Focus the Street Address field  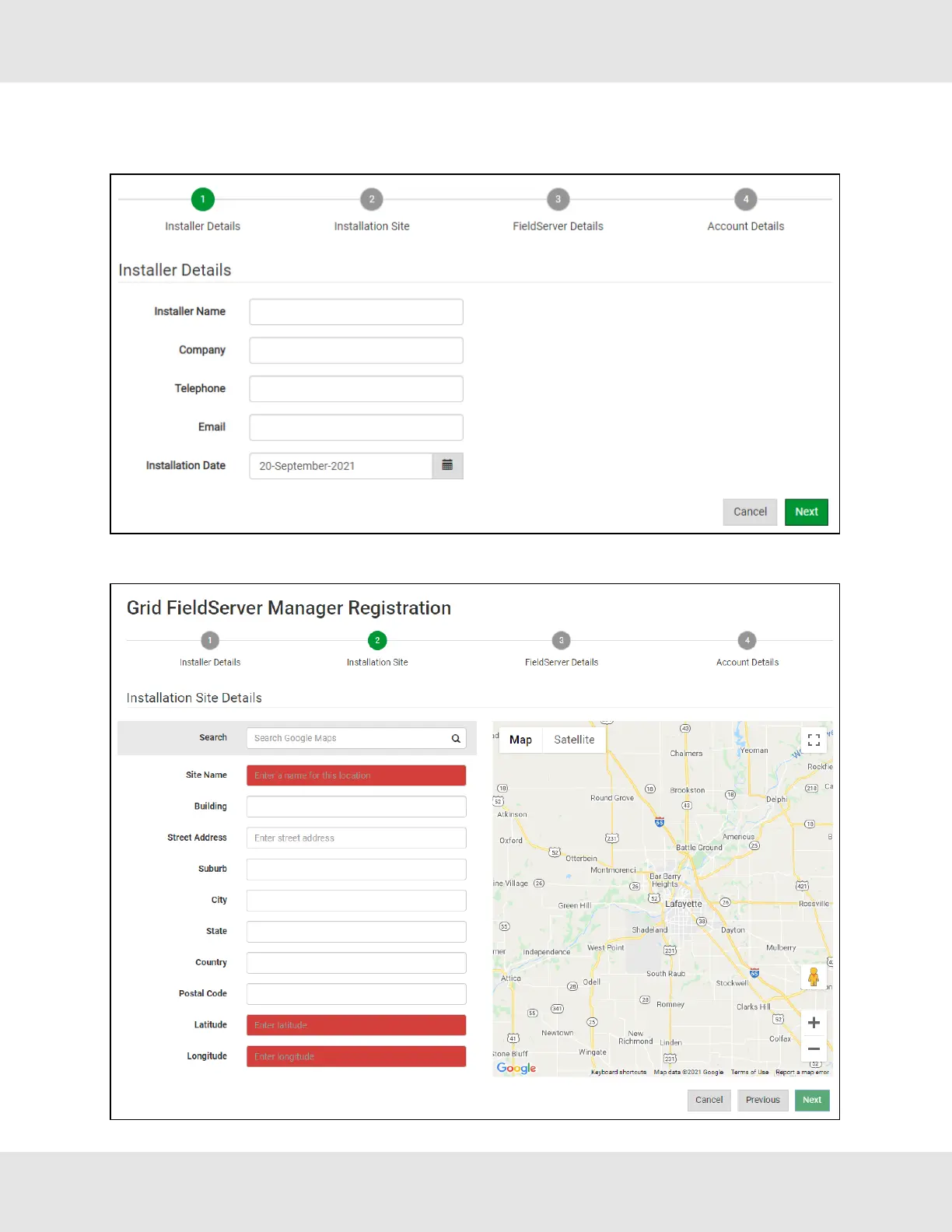[356, 838]
